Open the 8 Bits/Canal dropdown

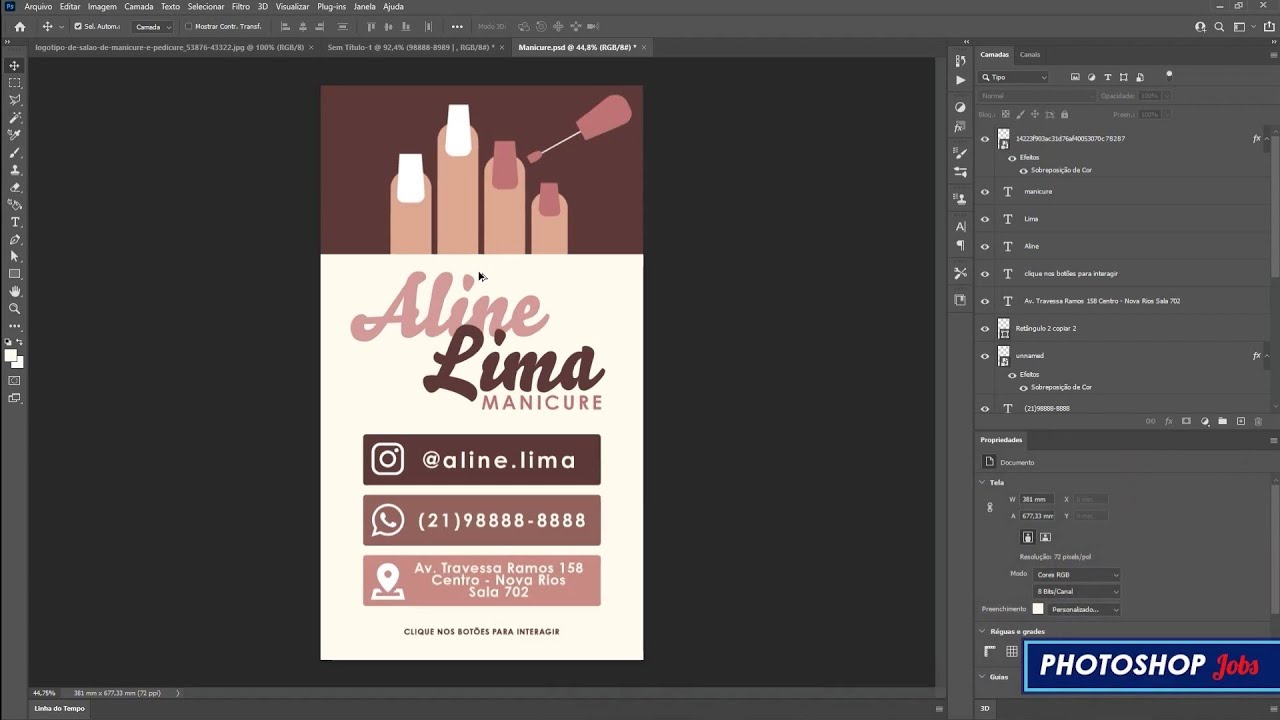pos(1077,592)
